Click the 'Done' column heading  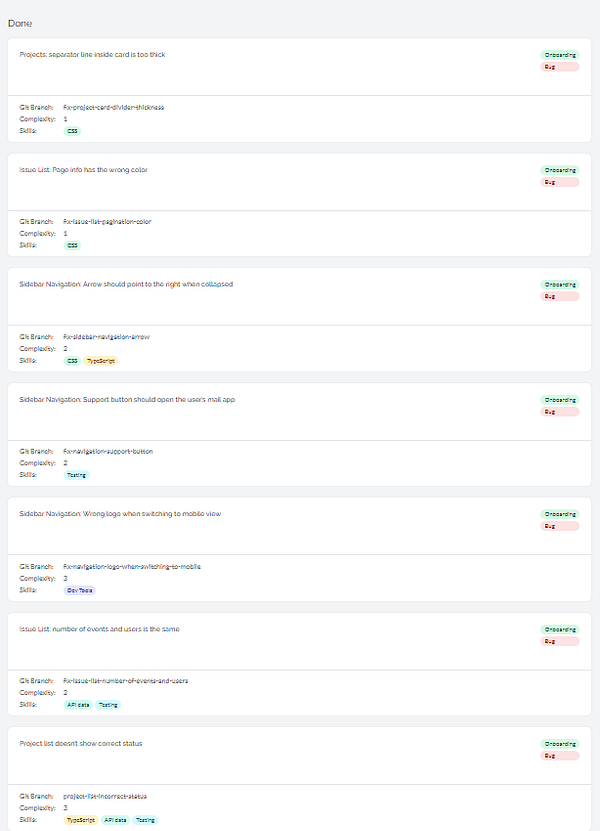(x=19, y=23)
